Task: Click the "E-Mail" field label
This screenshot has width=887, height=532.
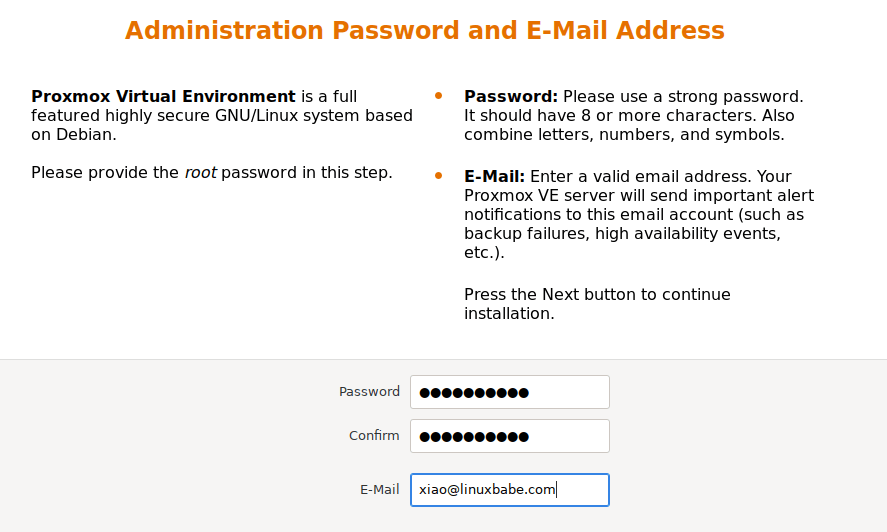Action: tap(379, 490)
